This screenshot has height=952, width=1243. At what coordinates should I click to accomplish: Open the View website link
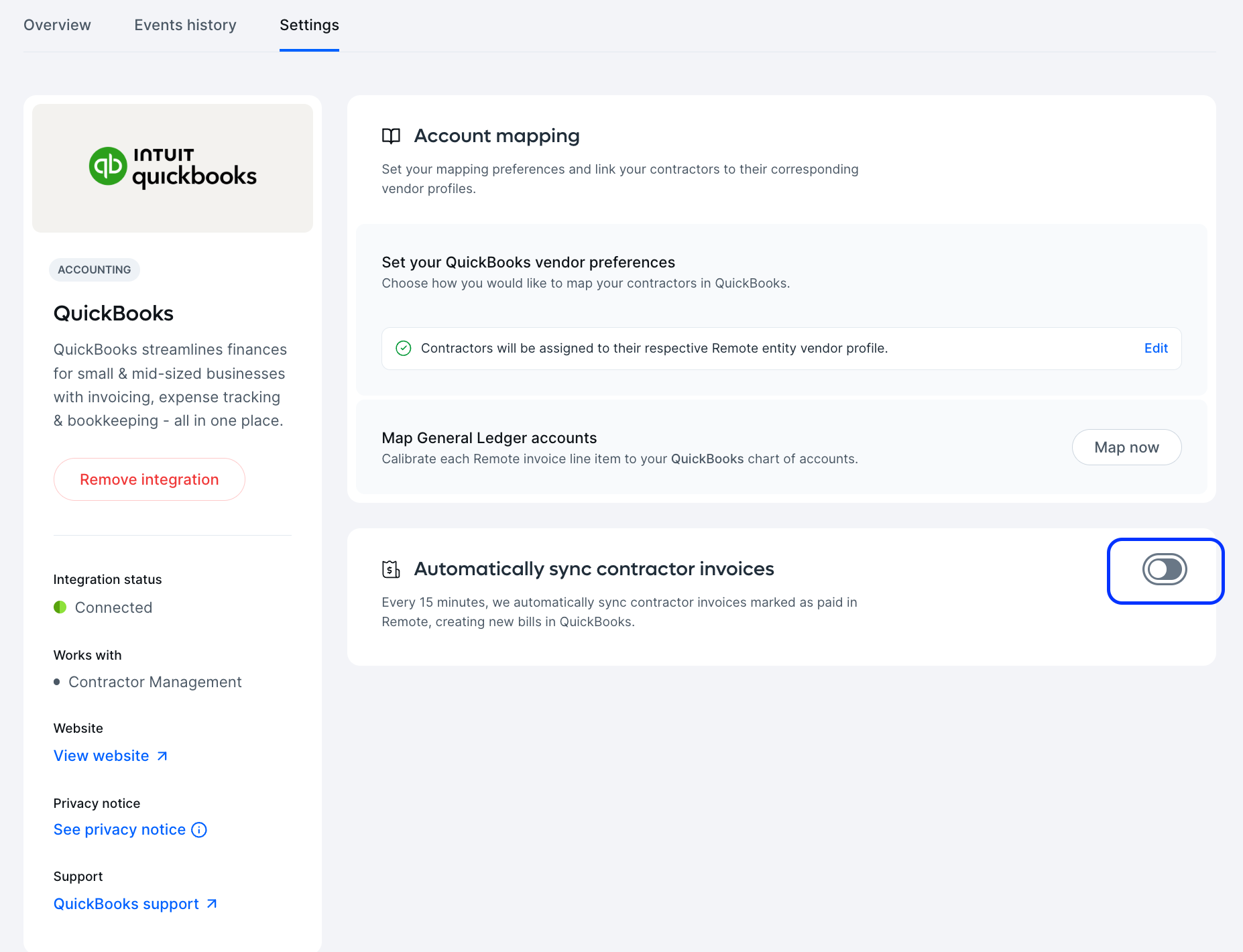[x=101, y=756]
